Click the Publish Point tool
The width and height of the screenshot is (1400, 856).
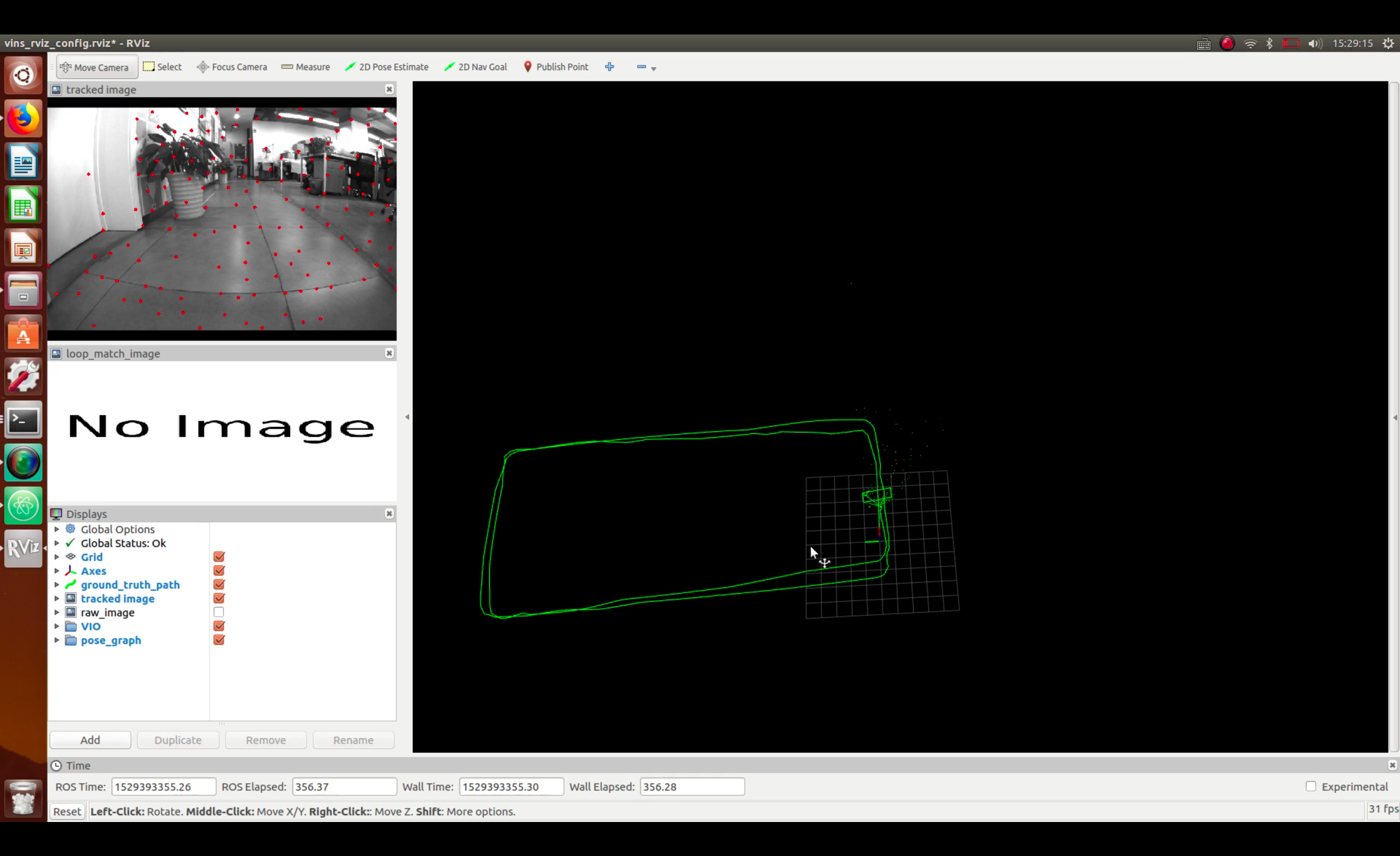[x=555, y=67]
